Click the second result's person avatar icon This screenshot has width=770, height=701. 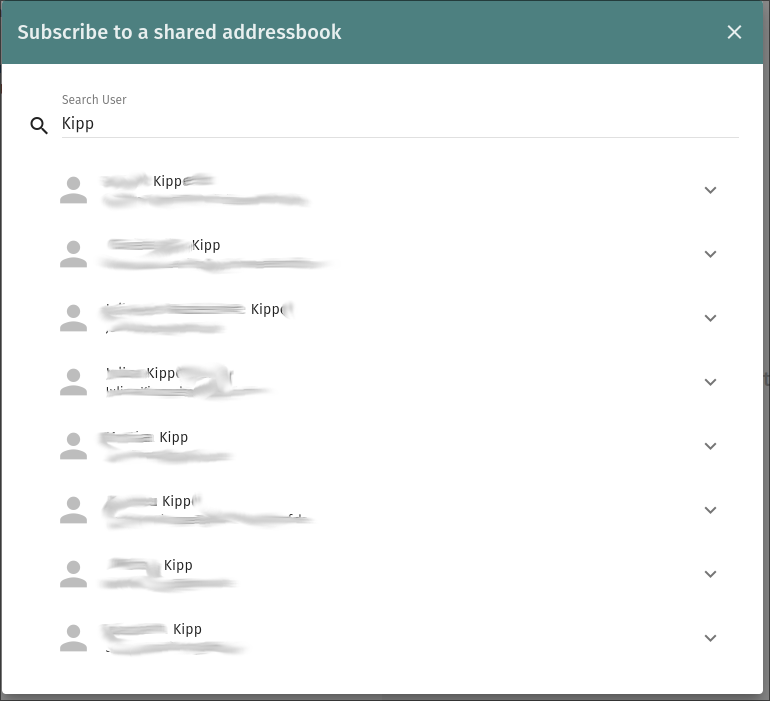[x=73, y=254]
